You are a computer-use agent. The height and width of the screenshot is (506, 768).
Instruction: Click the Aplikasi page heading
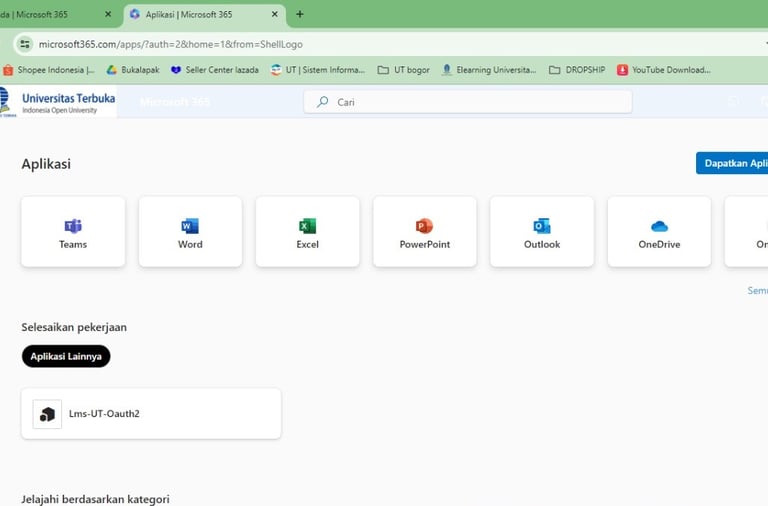pyautogui.click(x=46, y=164)
